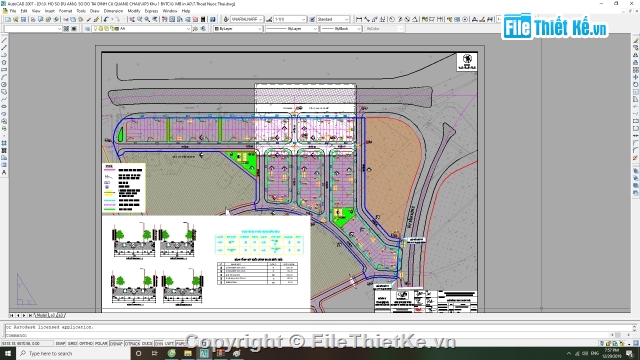Select the Trim modify tool
The image size is (640, 360).
click(x=636, y=107)
